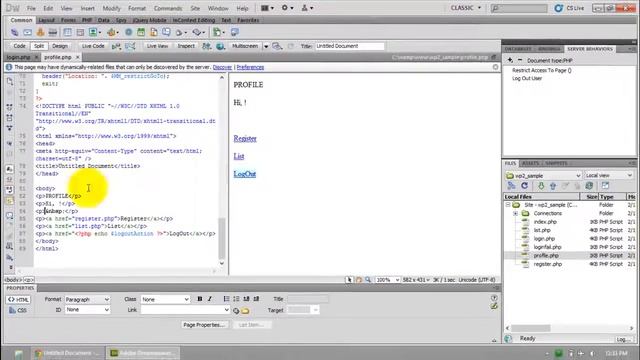This screenshot has width=640, height=360.
Task: Click the Media insert icon
Action: (x=112, y=32)
